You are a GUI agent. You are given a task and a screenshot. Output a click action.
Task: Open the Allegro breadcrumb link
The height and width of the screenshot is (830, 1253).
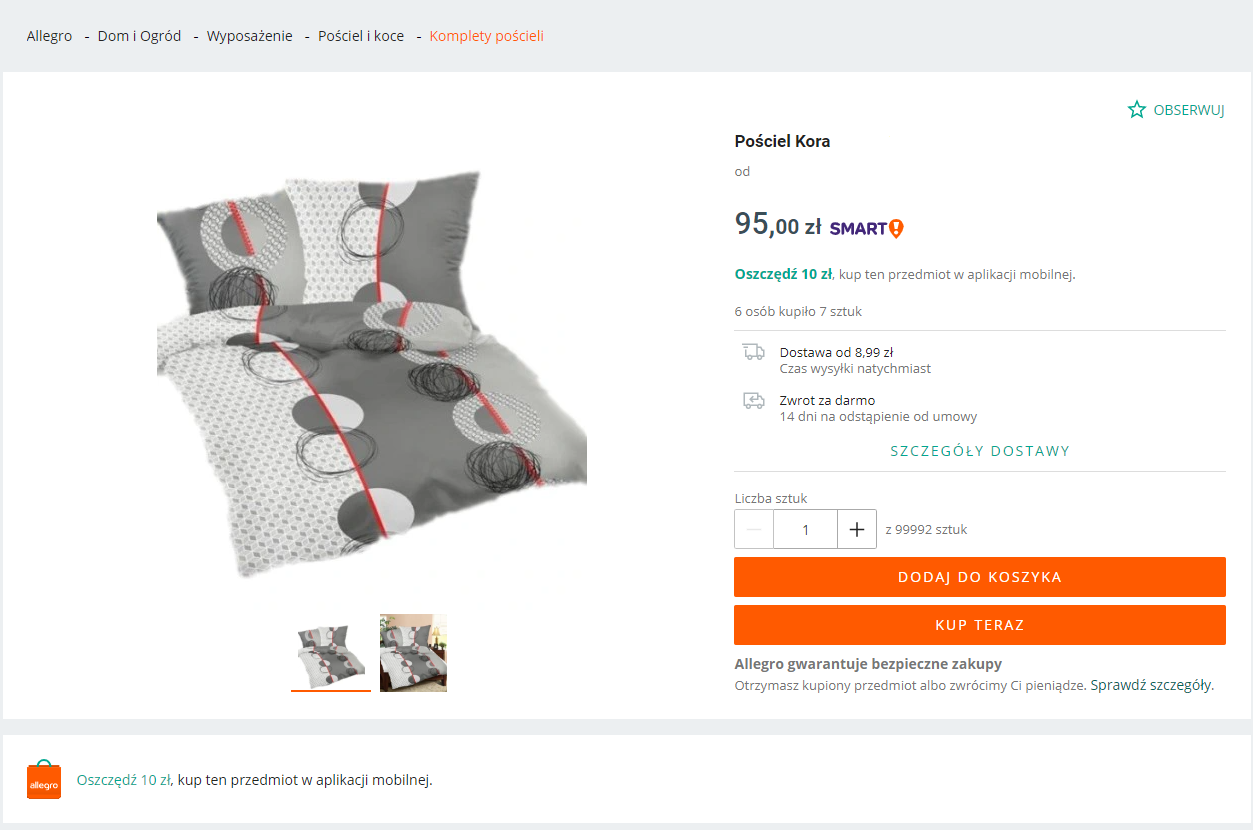pos(50,36)
